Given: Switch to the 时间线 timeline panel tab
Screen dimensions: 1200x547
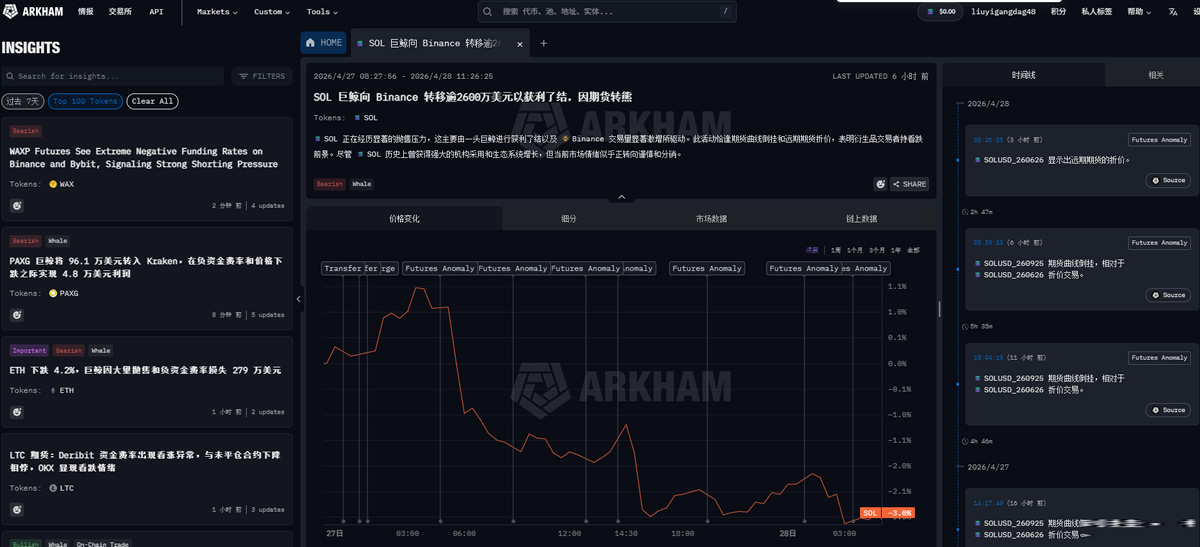Looking at the screenshot, I should 1024,75.
